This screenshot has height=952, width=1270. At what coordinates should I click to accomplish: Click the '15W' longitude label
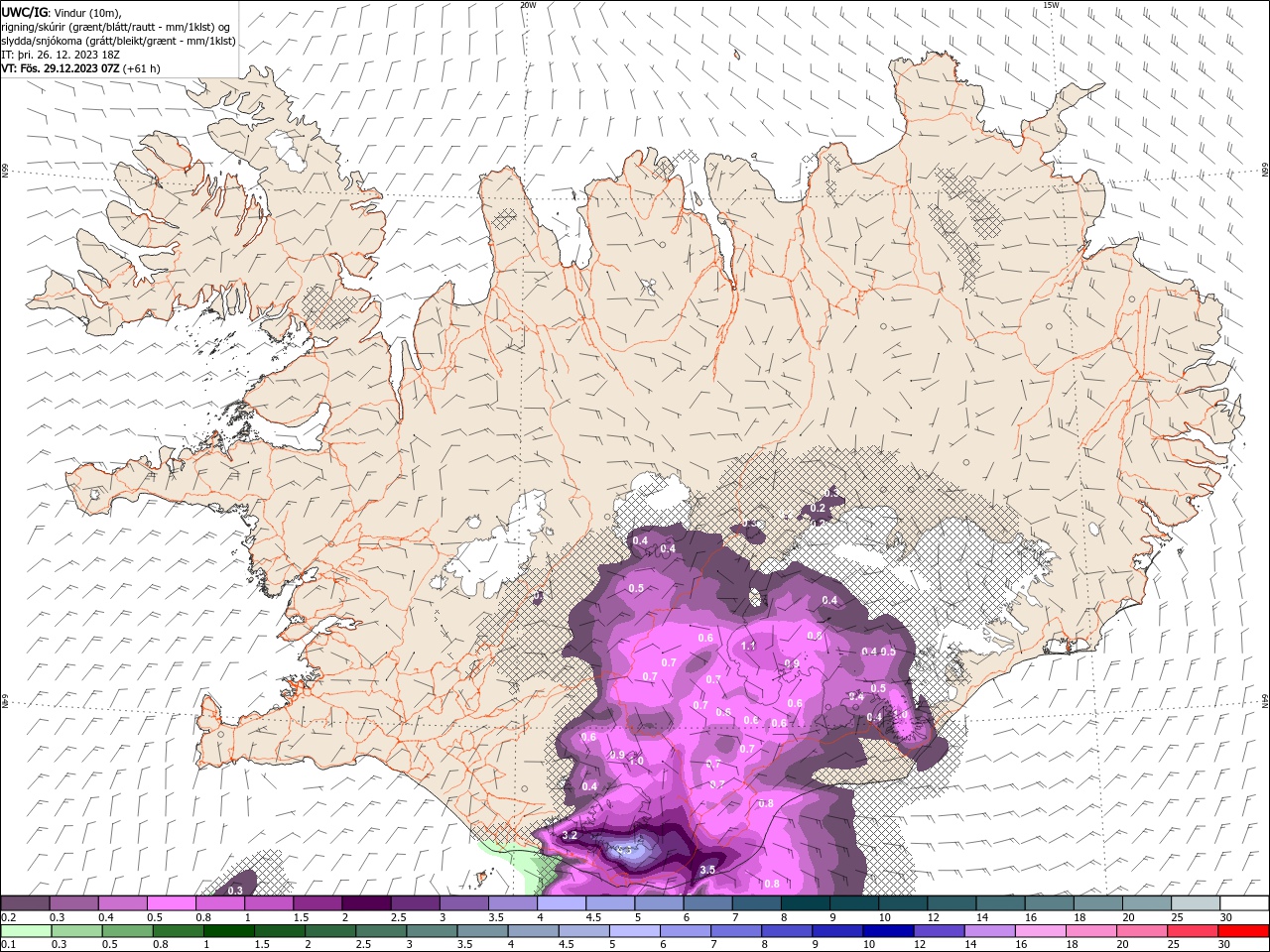click(x=1051, y=5)
